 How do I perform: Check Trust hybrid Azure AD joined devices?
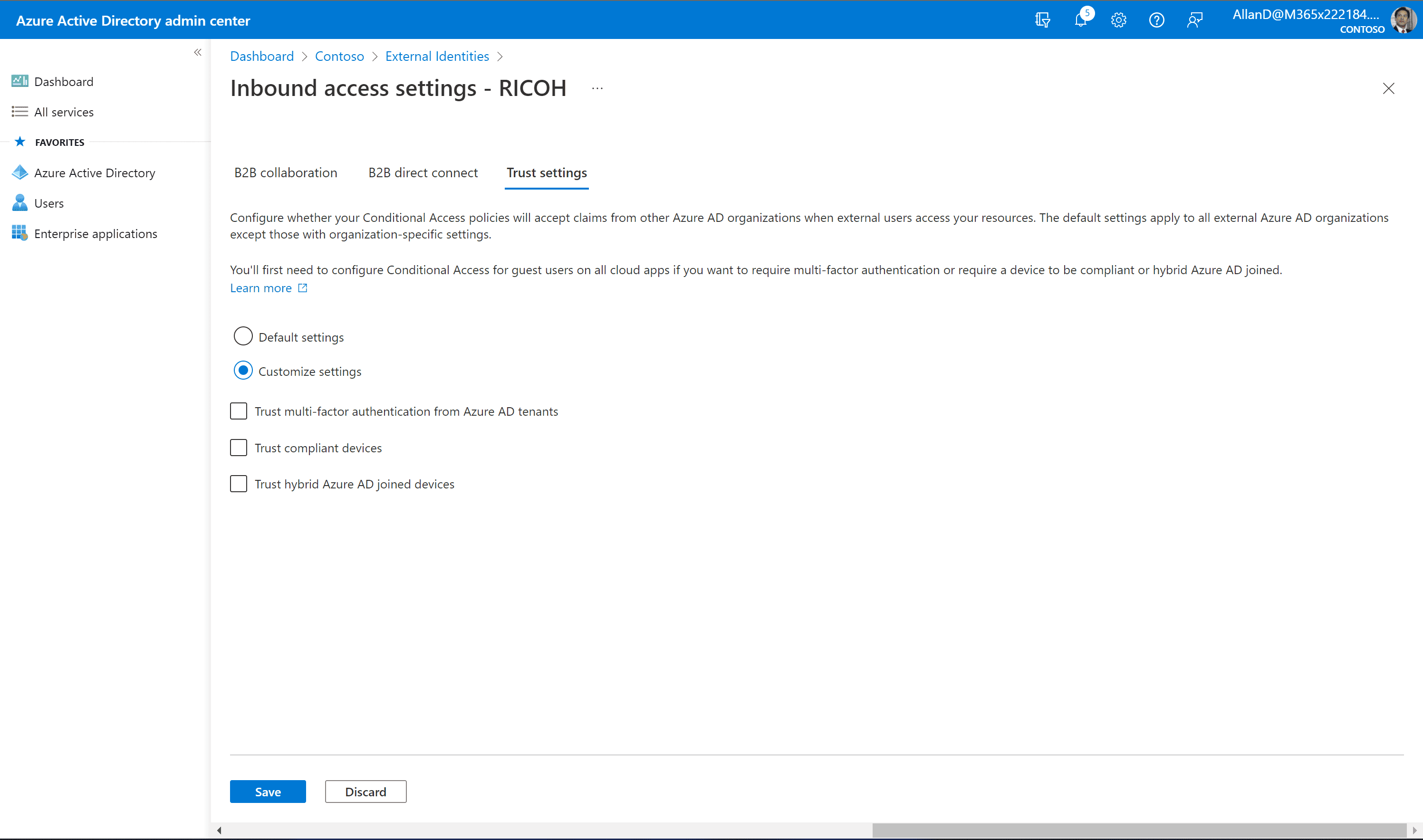click(239, 483)
